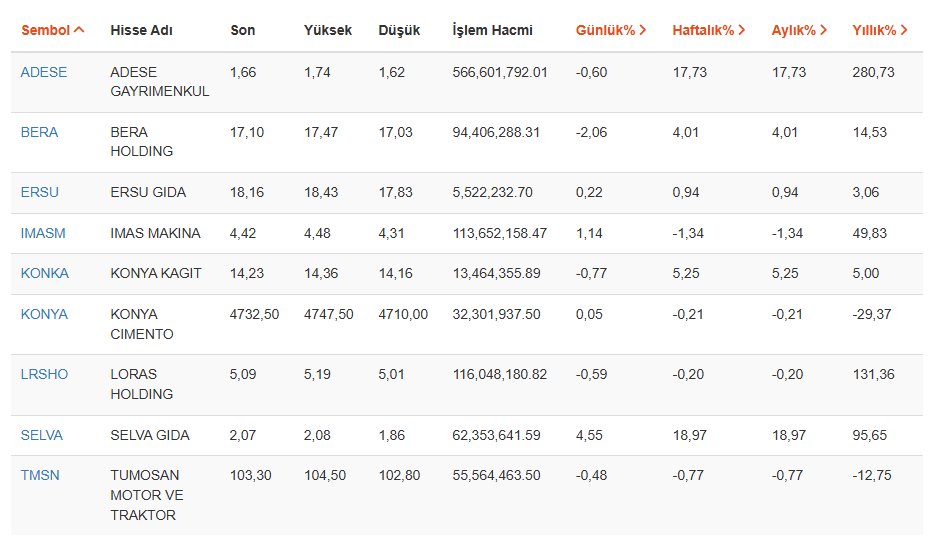Click the Haftalık% column chevron
937x547 pixels.
pyautogui.click(x=741, y=30)
